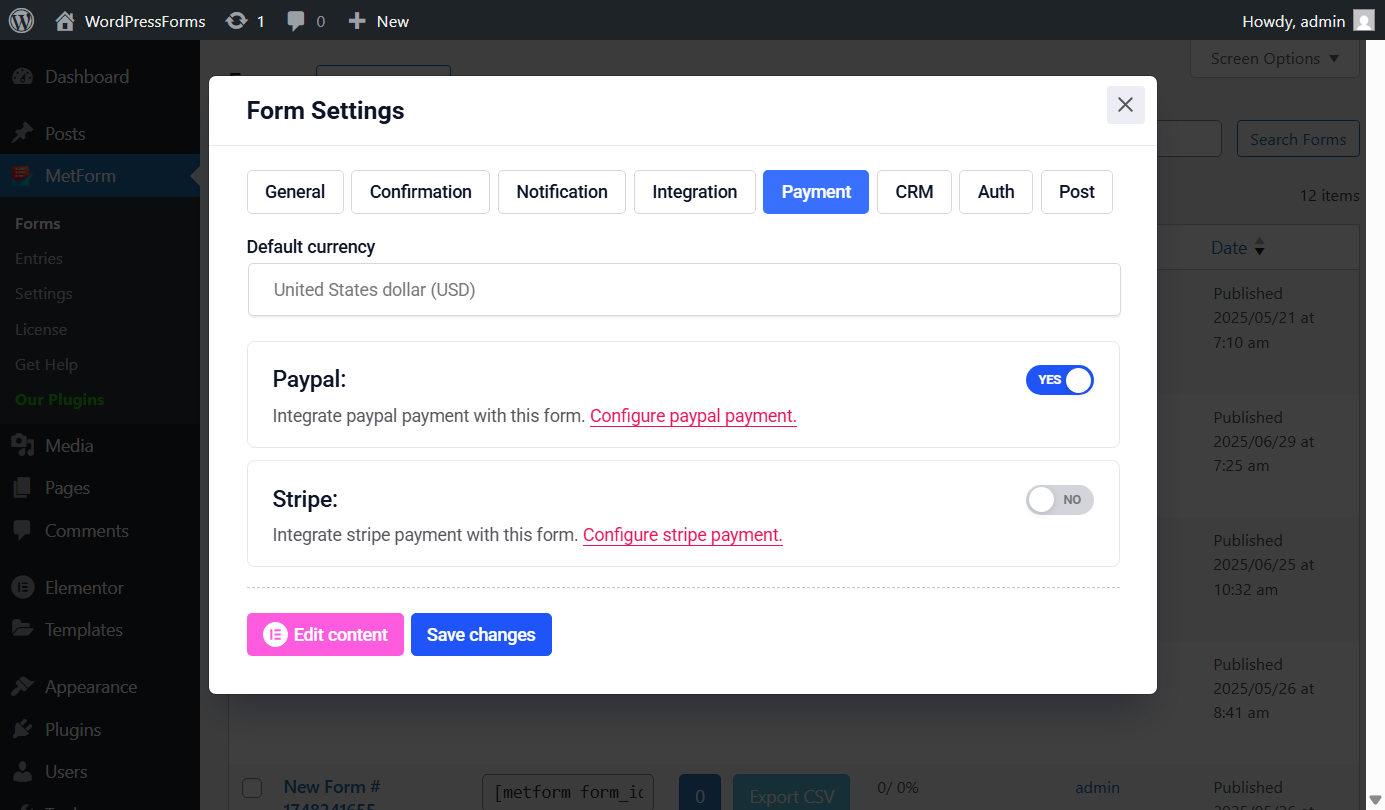Open the WordPress logo menu
The image size is (1385, 810).
coord(21,20)
